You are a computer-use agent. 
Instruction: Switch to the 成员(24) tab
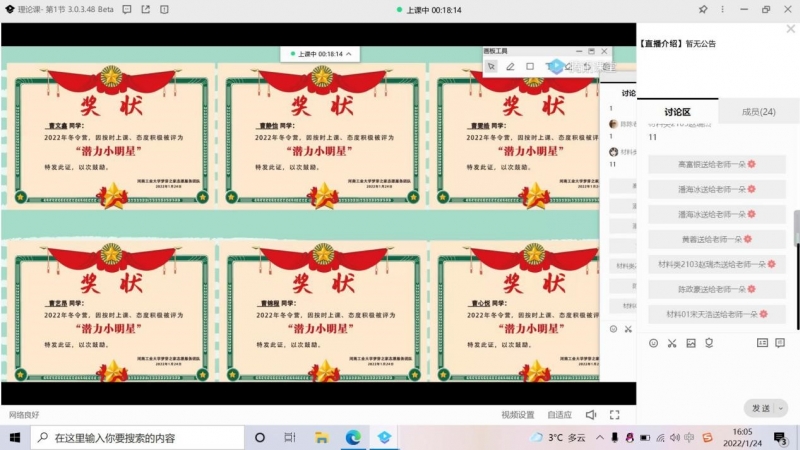(758, 112)
